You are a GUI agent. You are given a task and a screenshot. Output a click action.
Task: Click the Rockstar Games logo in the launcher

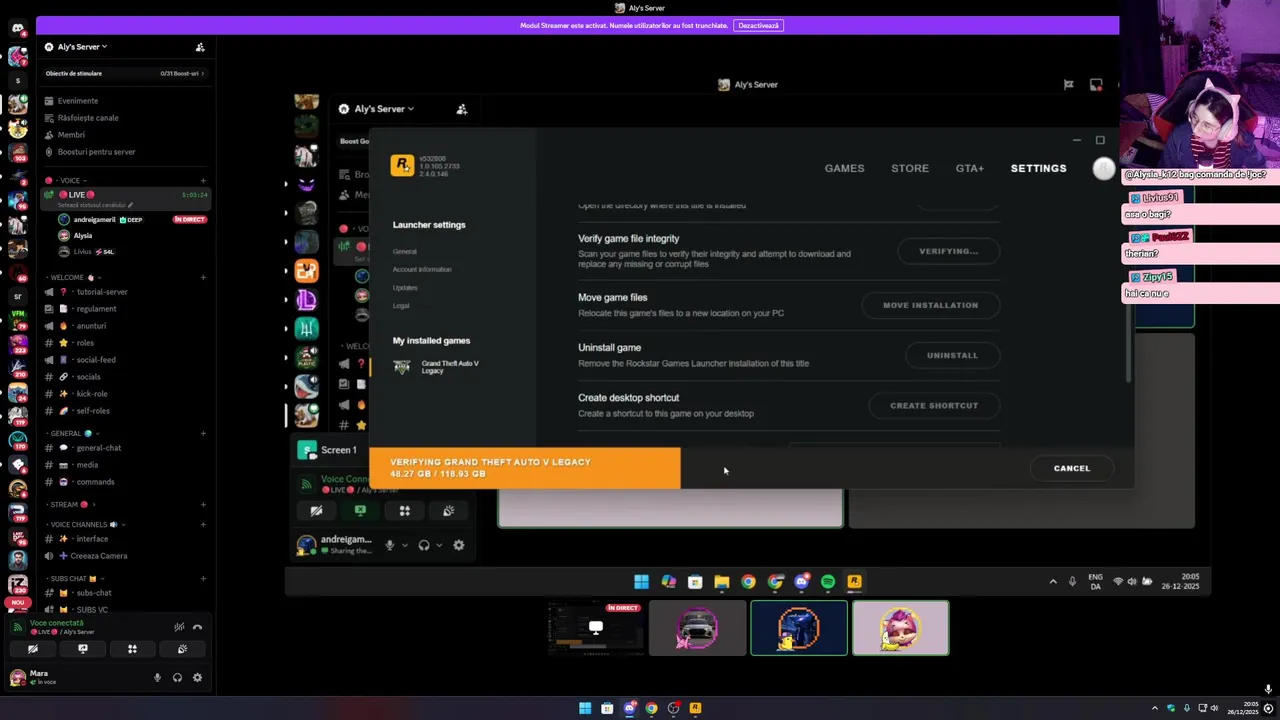click(402, 166)
